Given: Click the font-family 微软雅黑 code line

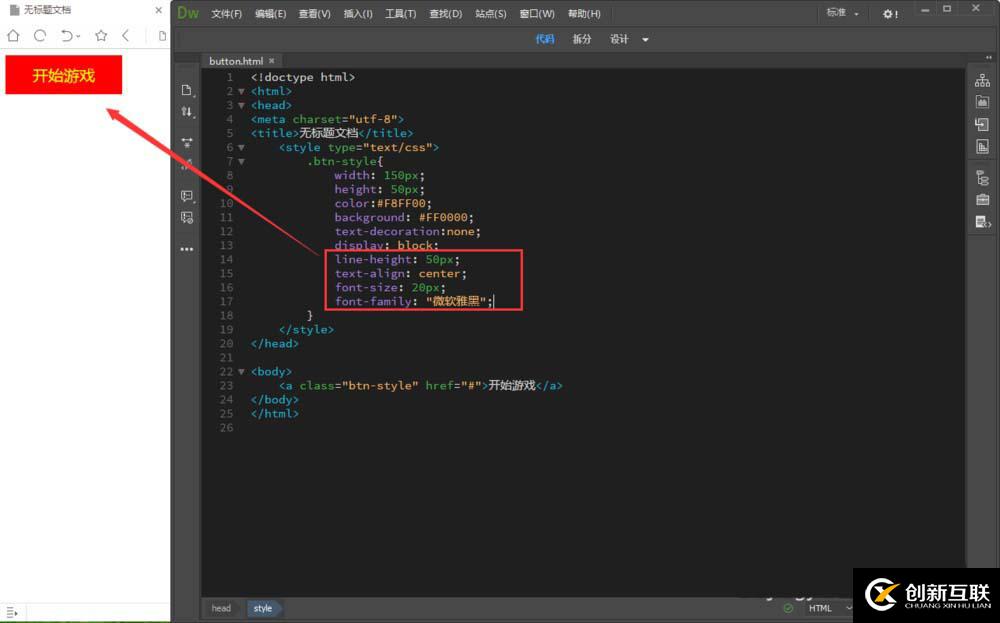Looking at the screenshot, I should 414,302.
